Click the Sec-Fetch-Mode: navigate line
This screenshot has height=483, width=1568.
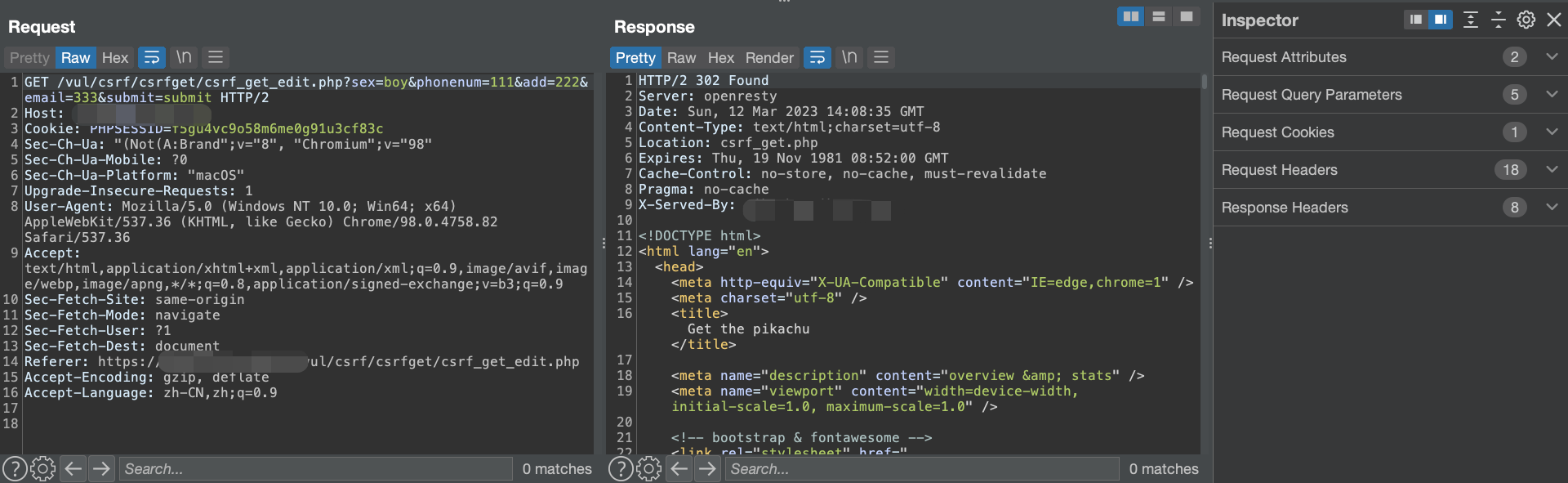point(122,315)
